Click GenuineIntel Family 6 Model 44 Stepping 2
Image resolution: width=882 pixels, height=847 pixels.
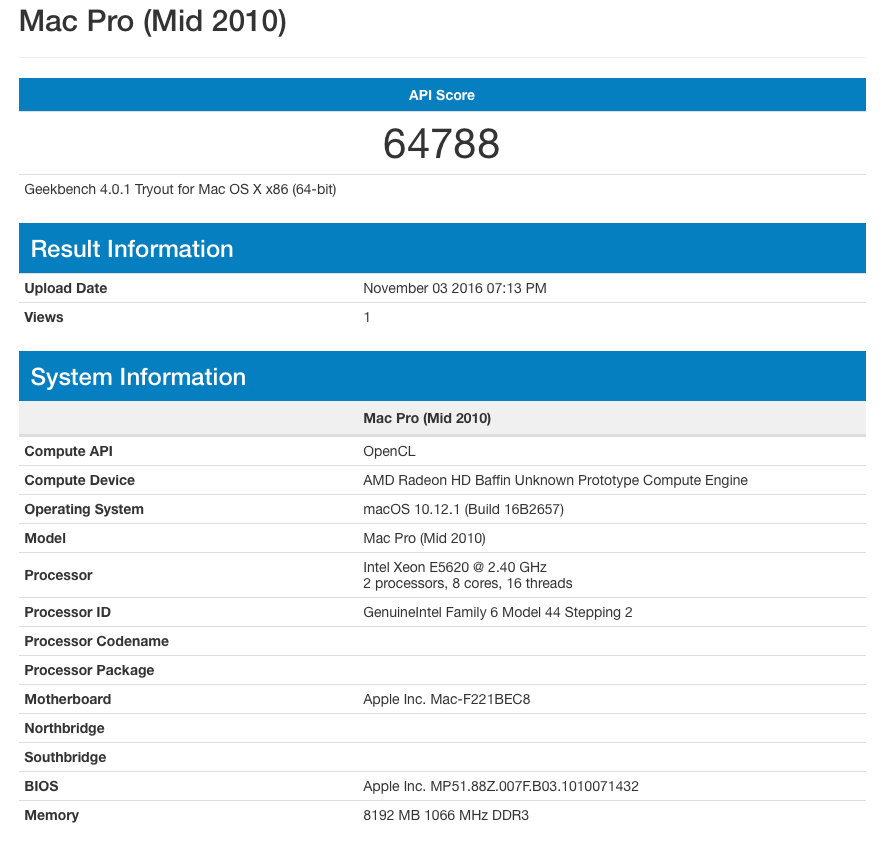click(498, 612)
